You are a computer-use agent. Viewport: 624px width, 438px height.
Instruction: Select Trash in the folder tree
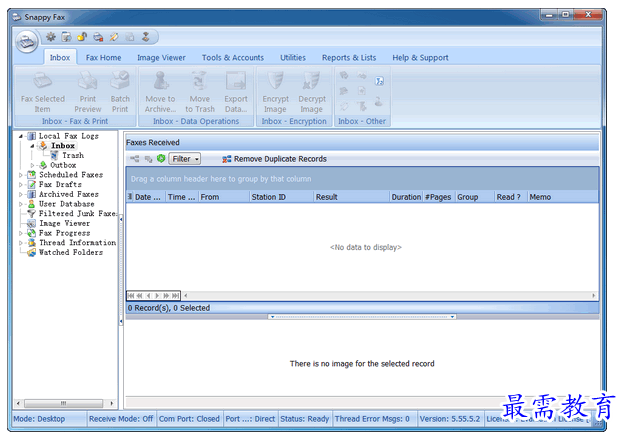73,156
